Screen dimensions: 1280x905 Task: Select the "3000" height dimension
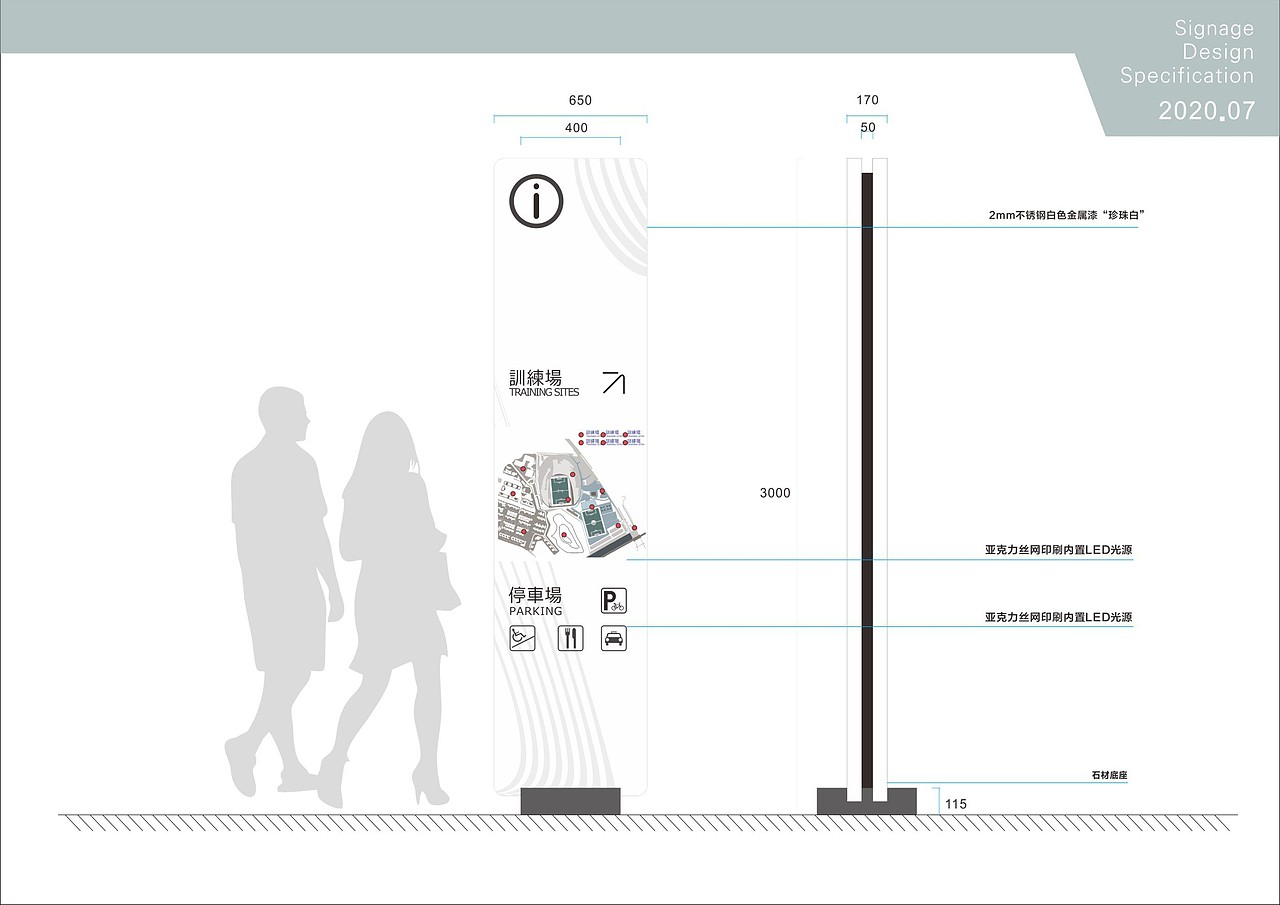pyautogui.click(x=775, y=493)
